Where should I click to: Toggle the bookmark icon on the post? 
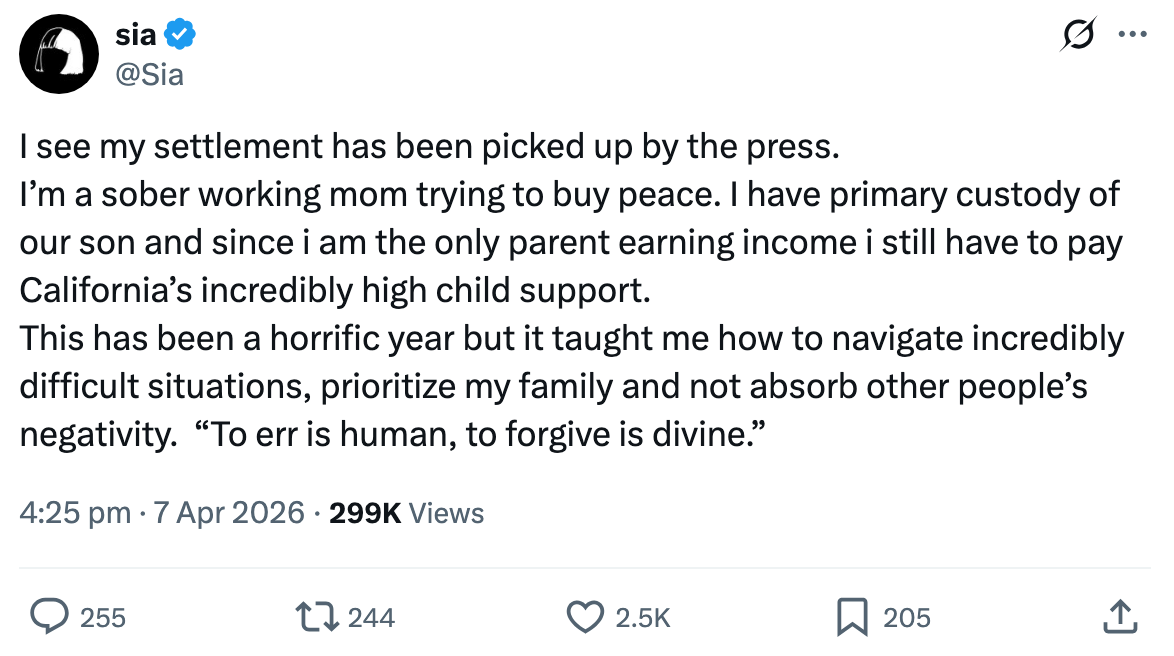852,616
